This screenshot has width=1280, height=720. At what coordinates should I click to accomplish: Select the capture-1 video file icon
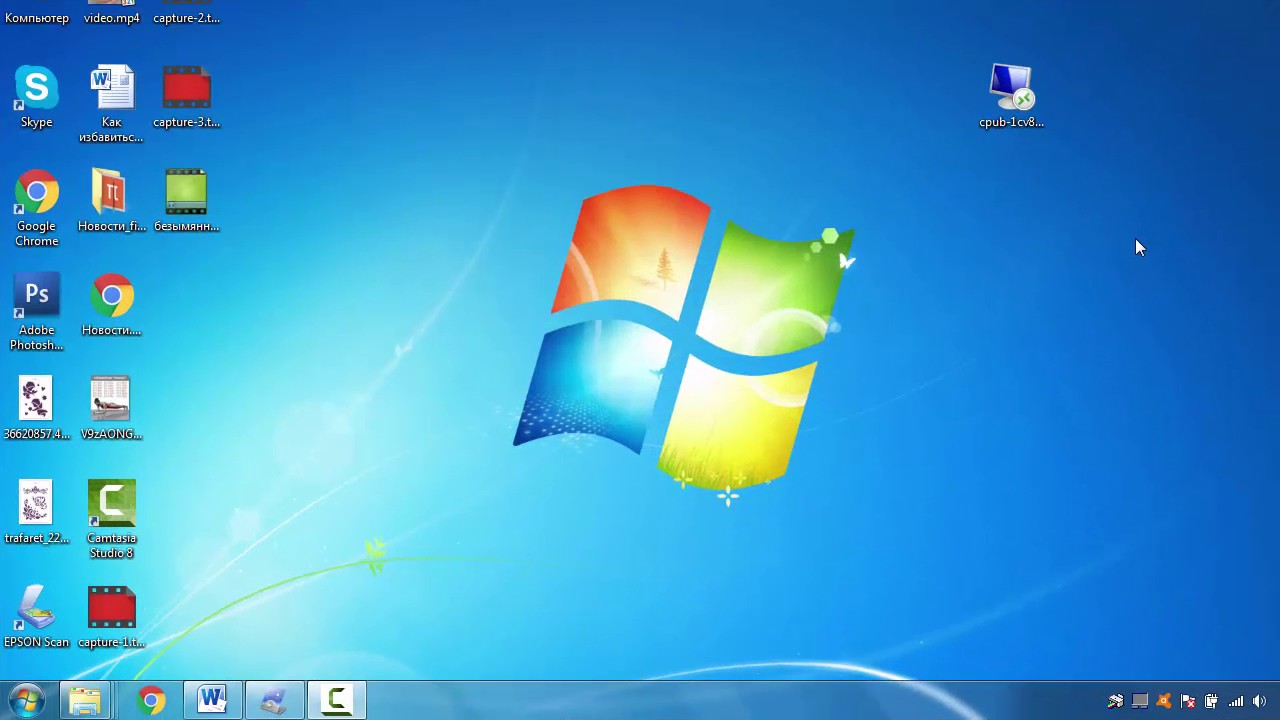pos(111,617)
